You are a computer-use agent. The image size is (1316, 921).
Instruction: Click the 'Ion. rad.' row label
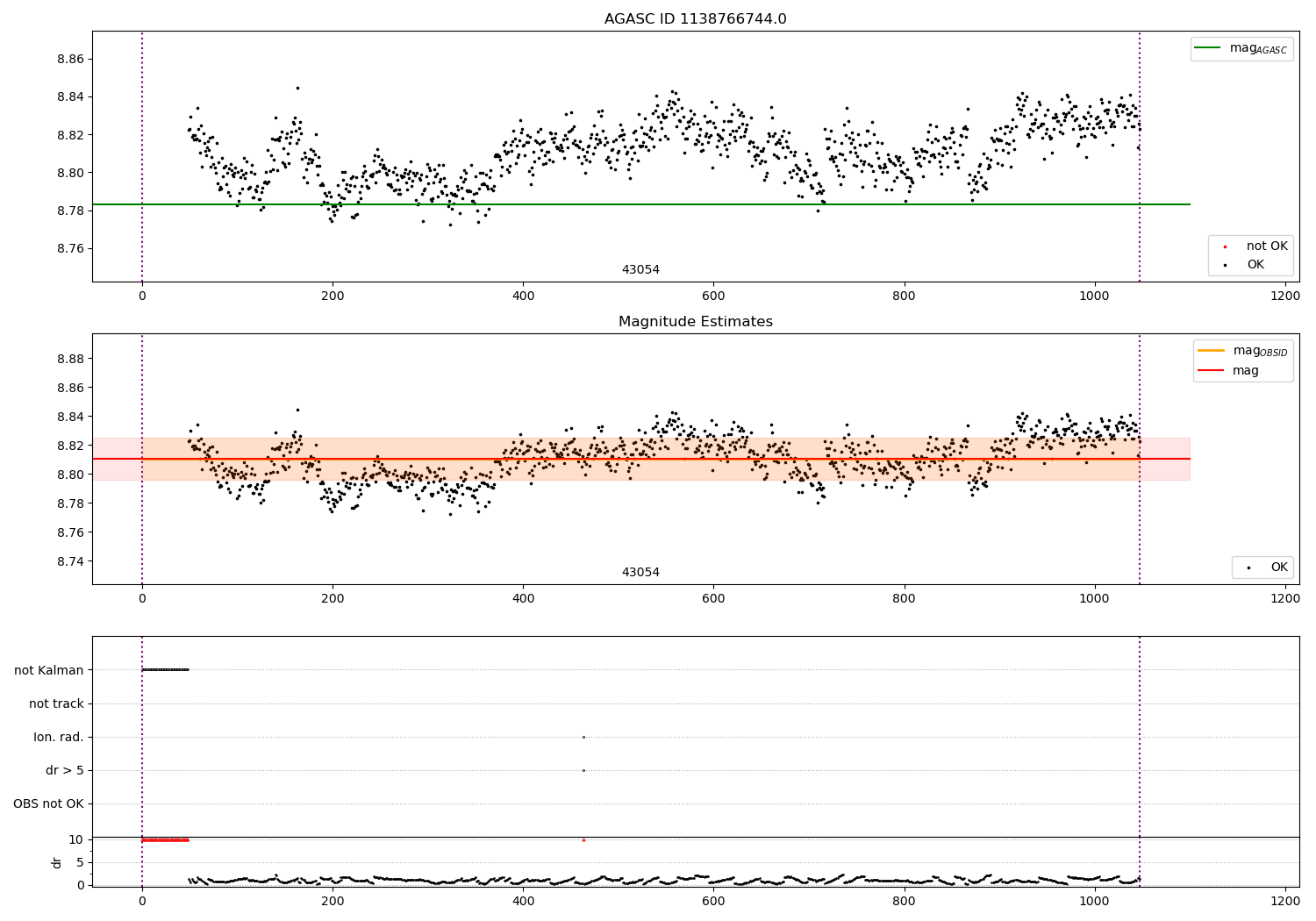[x=59, y=737]
